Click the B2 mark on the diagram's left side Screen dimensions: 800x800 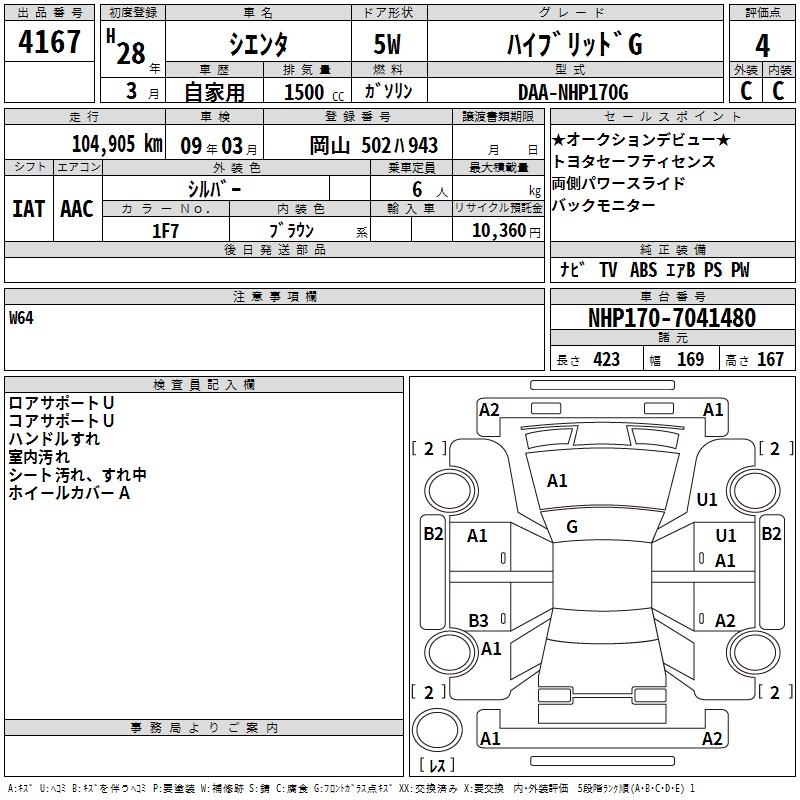pyautogui.click(x=433, y=534)
